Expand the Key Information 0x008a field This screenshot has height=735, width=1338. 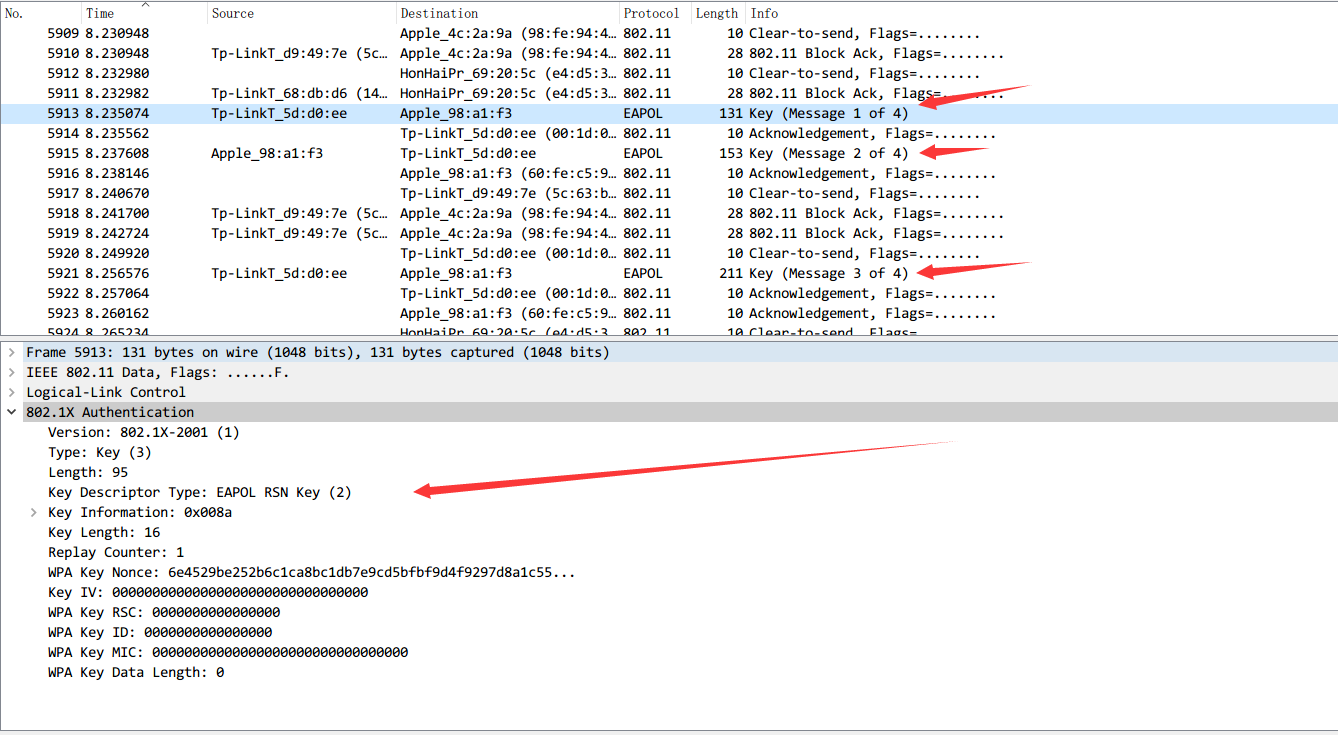point(33,512)
